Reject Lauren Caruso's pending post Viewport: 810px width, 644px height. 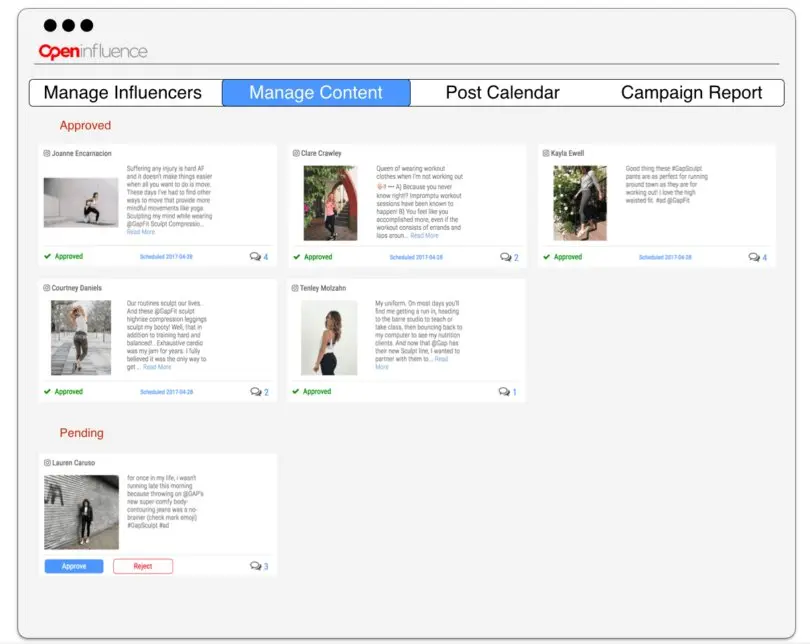click(142, 566)
